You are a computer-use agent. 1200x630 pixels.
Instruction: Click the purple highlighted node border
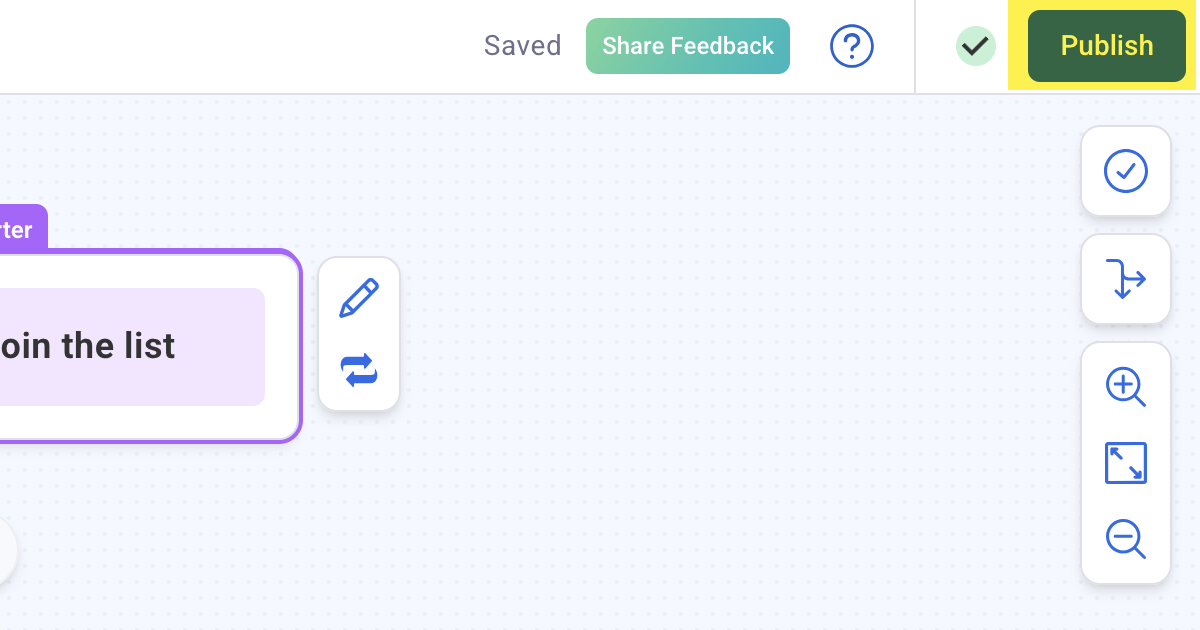coord(297,346)
